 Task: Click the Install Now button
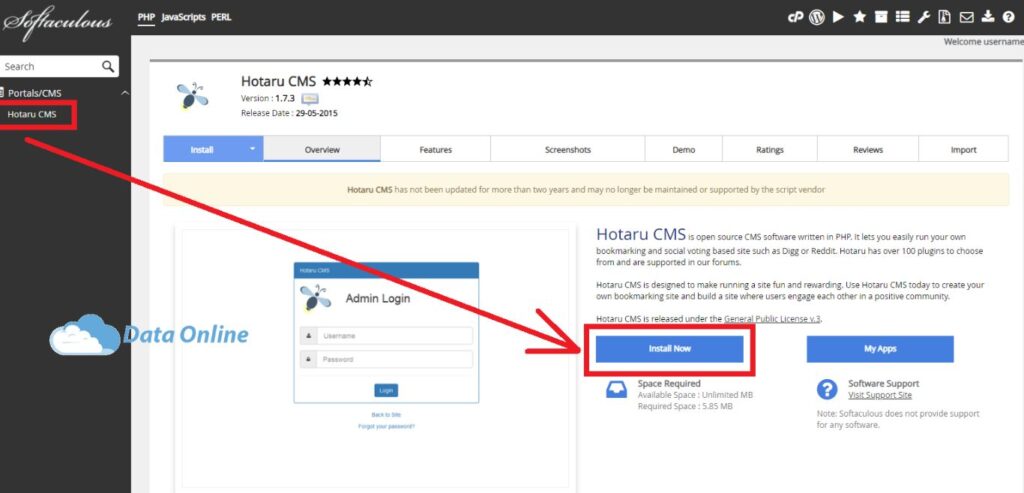click(x=669, y=349)
